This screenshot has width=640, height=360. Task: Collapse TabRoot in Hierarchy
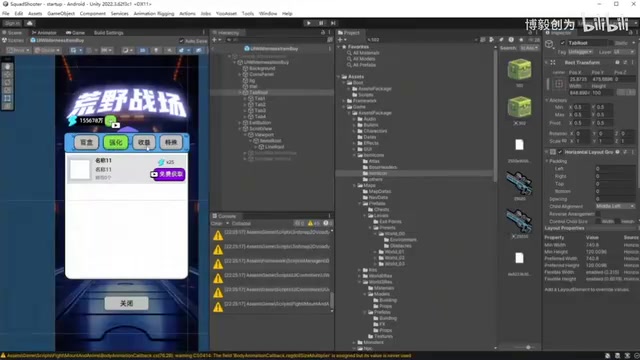240,93
